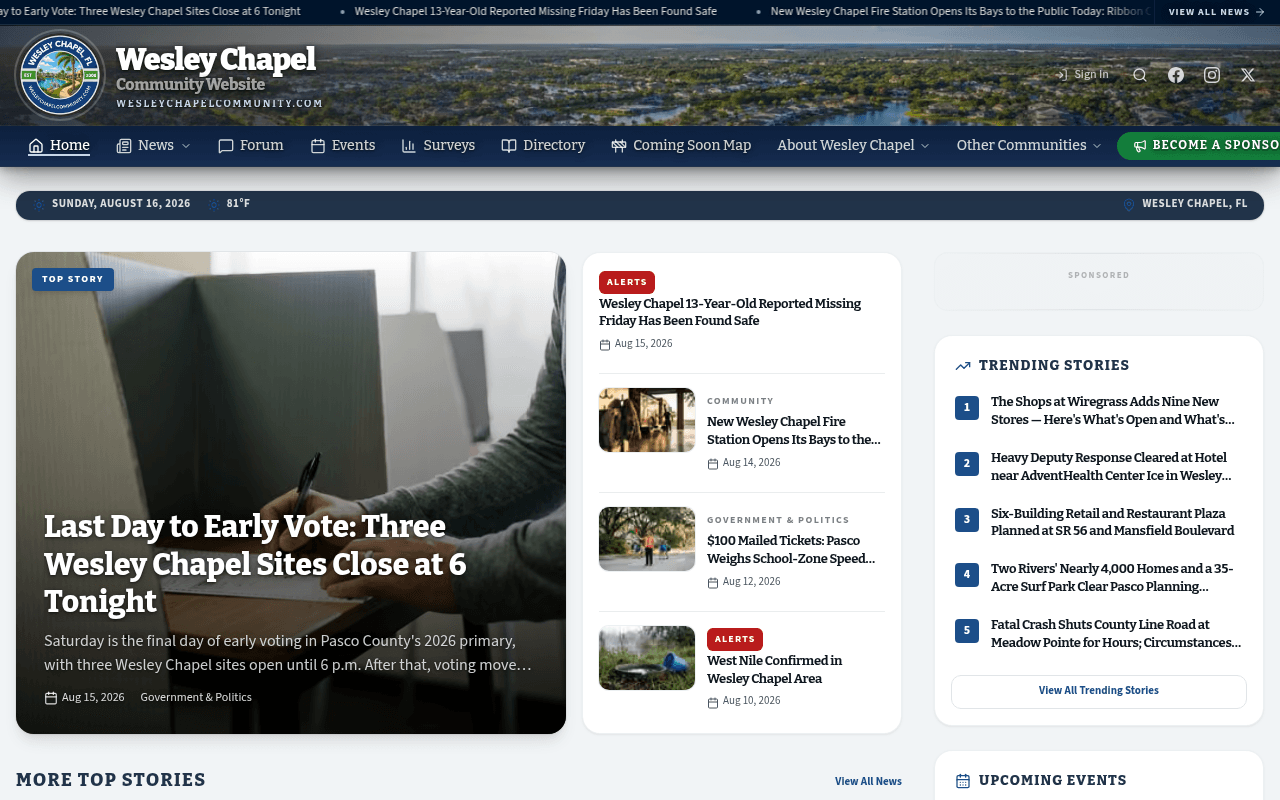This screenshot has height=800, width=1280.
Task: Open the Instagram icon
Action: click(1212, 75)
